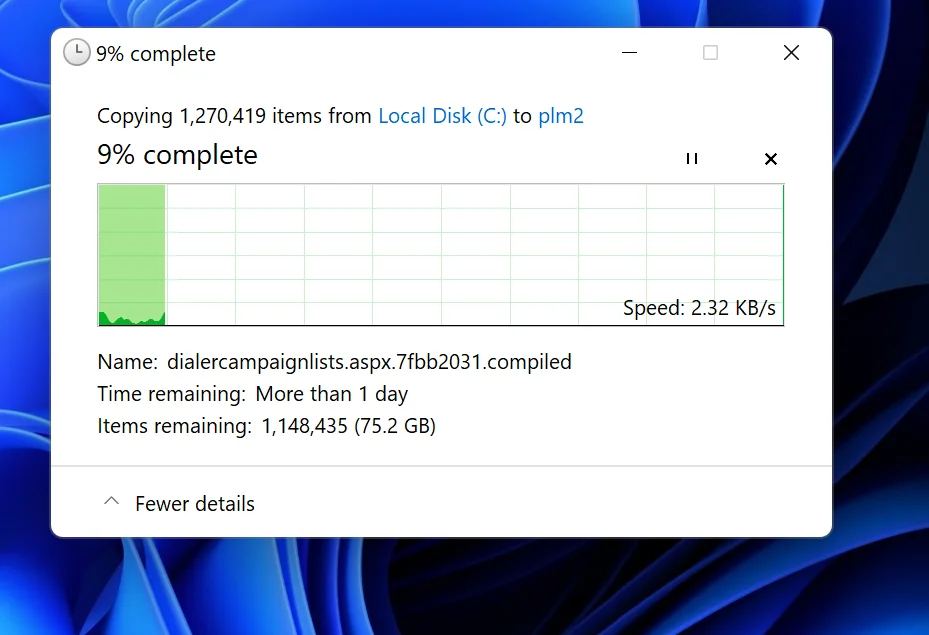Pause the file copy operation
Image resolution: width=929 pixels, height=635 pixels.
[x=691, y=158]
